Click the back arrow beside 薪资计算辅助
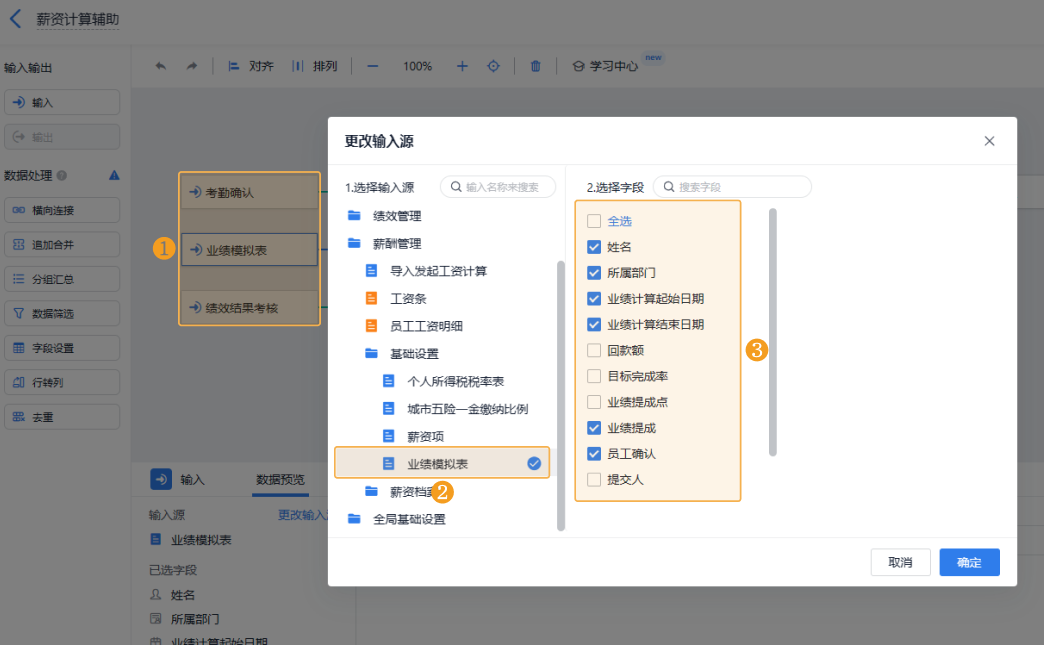The image size is (1044, 645). coord(15,19)
